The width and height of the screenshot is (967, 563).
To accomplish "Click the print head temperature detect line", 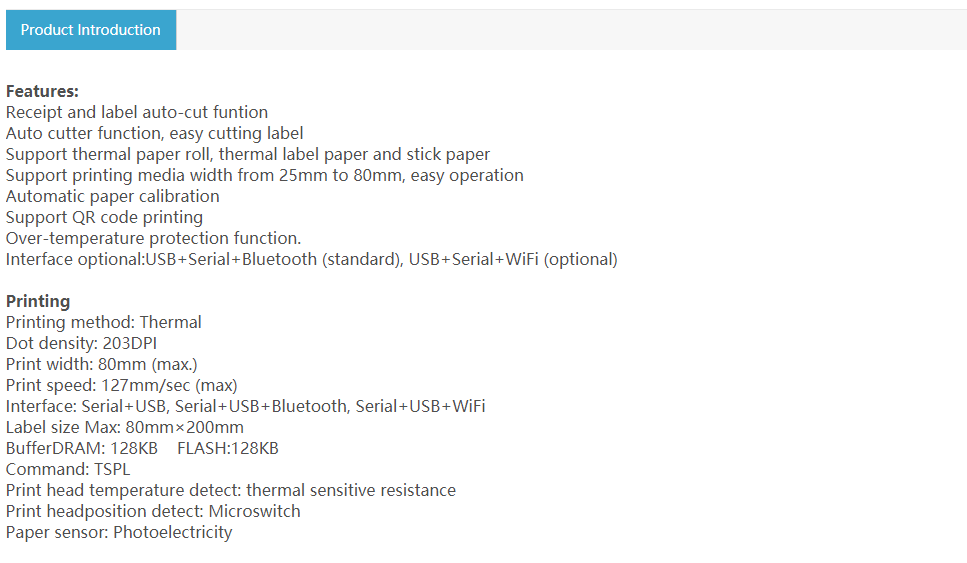I will click(230, 490).
